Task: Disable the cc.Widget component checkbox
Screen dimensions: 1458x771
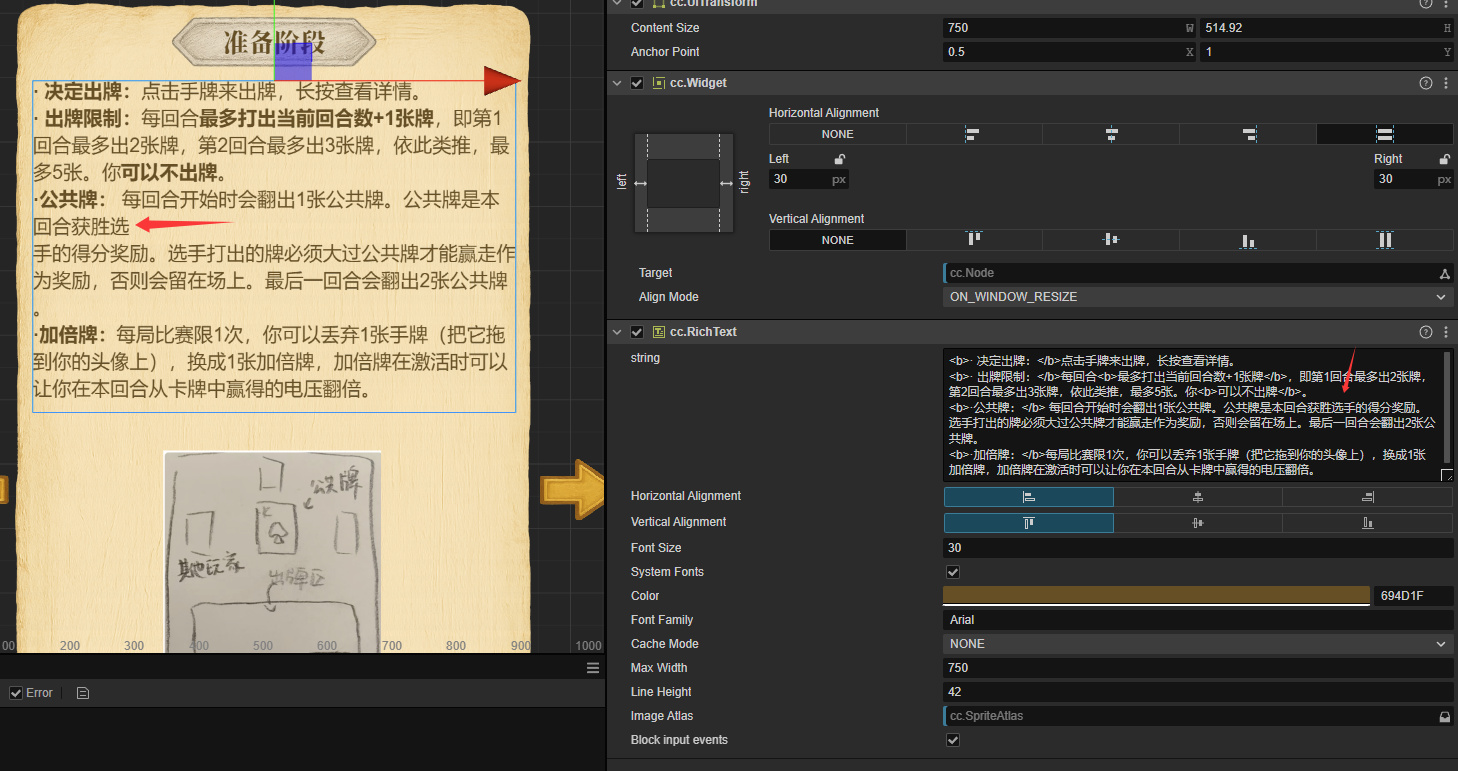Action: pyautogui.click(x=637, y=83)
